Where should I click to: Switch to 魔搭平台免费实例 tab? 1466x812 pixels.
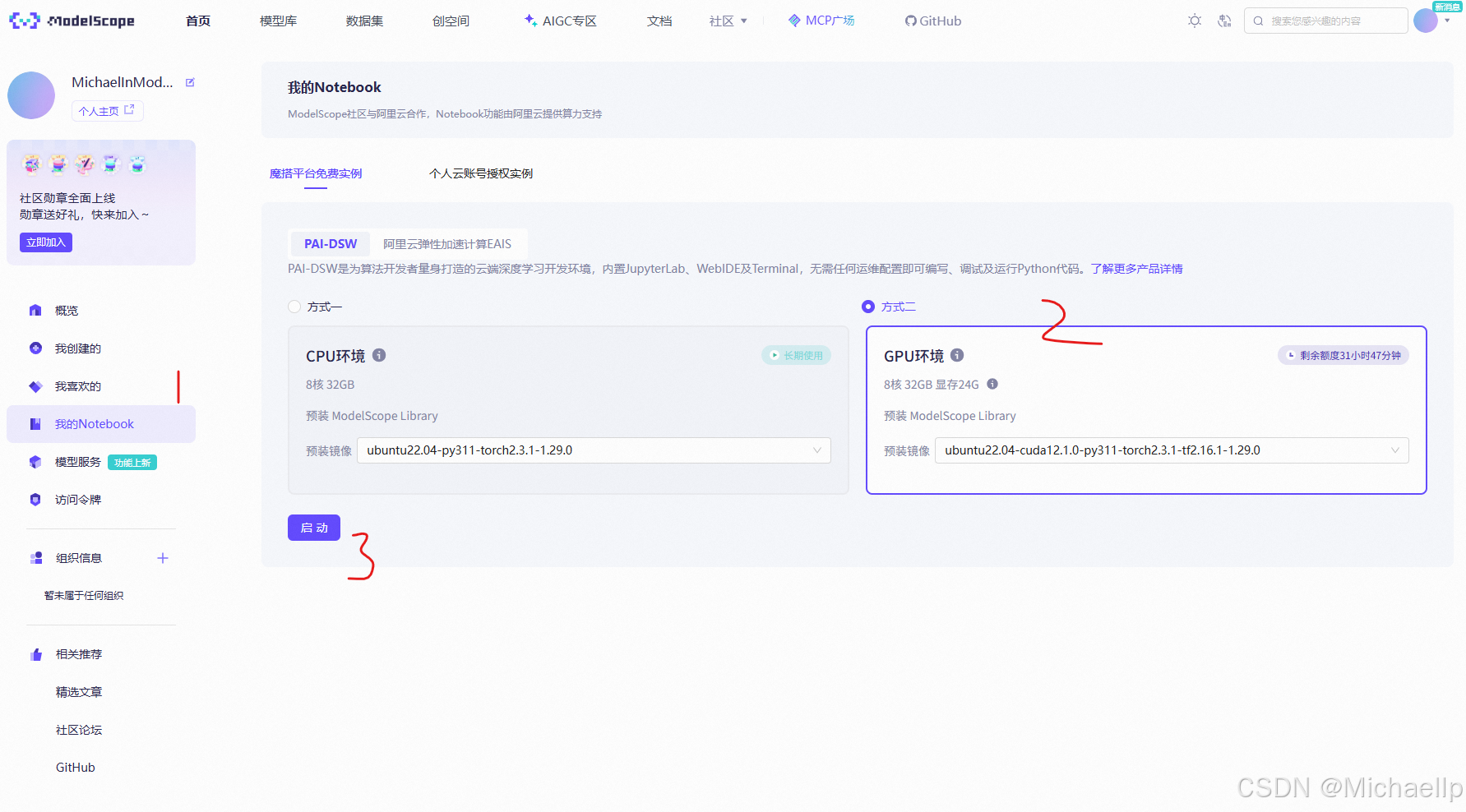tap(316, 173)
